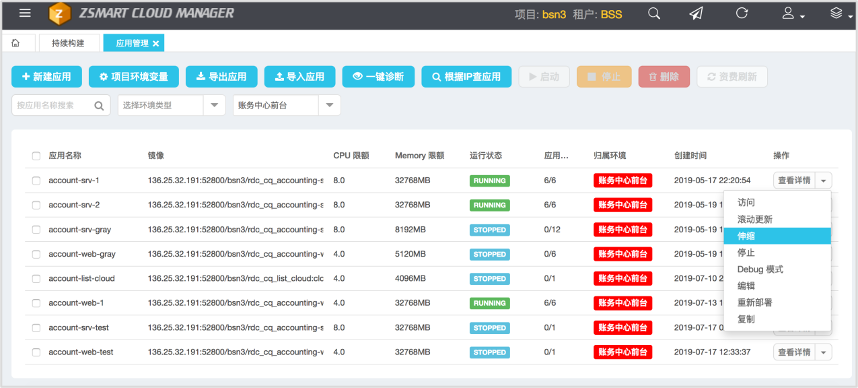
Task: Switch to the 持续构建 tab
Action: pyautogui.click(x=68, y=43)
